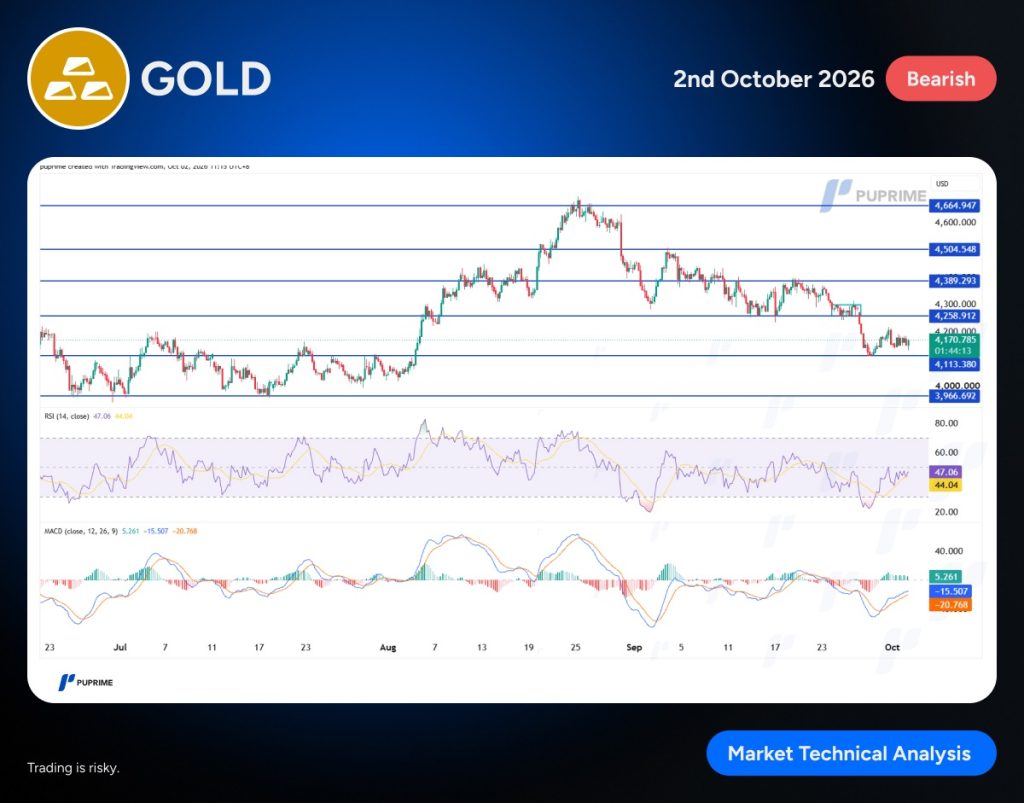Click the 19 date label on time axis
This screenshot has width=1024, height=803.
point(528,648)
